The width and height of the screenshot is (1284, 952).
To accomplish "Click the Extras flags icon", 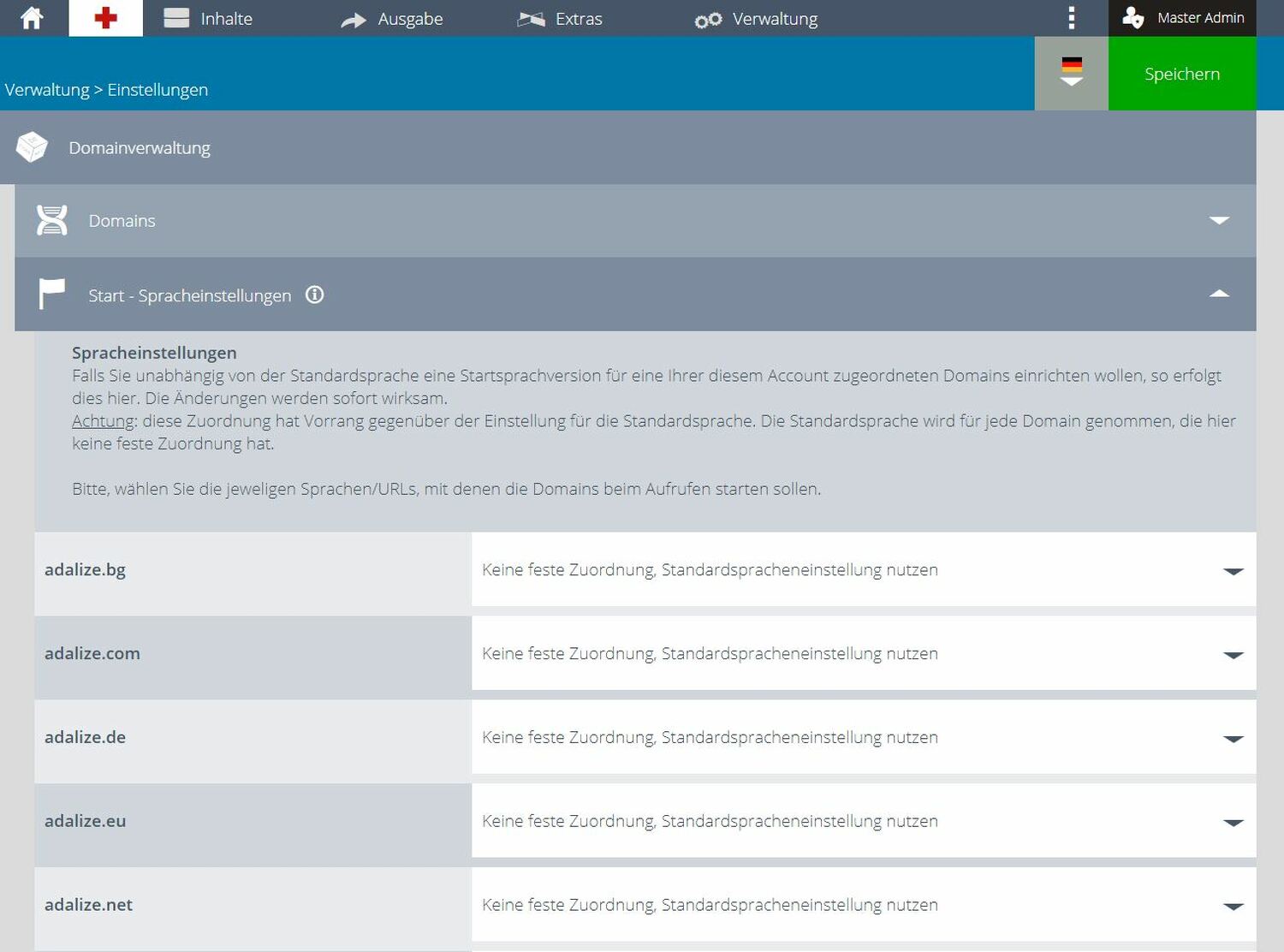I will point(532,19).
